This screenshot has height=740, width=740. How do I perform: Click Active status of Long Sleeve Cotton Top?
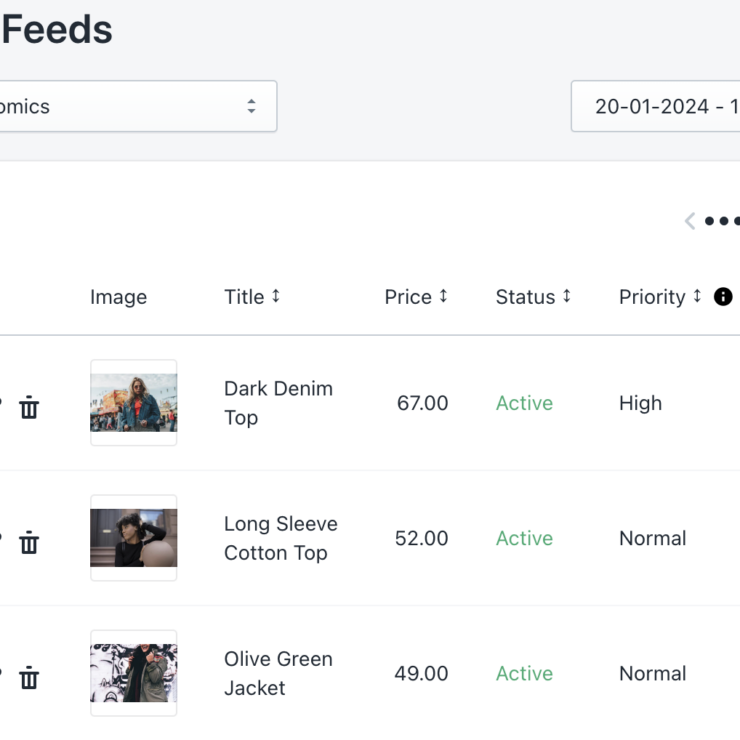[524, 538]
